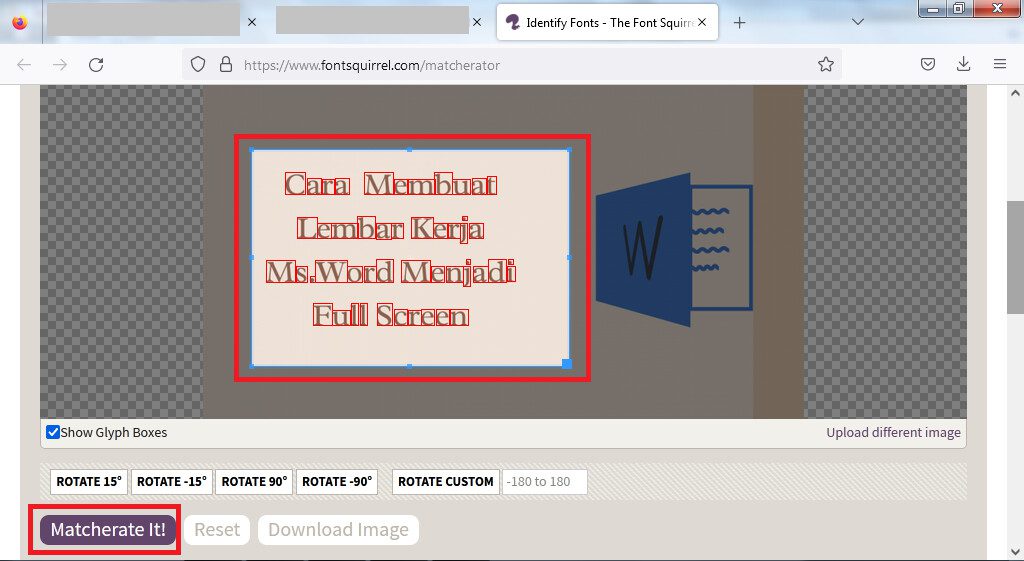Close the first blank browser tab
Image resolution: width=1024 pixels, height=561 pixels.
click(252, 22)
